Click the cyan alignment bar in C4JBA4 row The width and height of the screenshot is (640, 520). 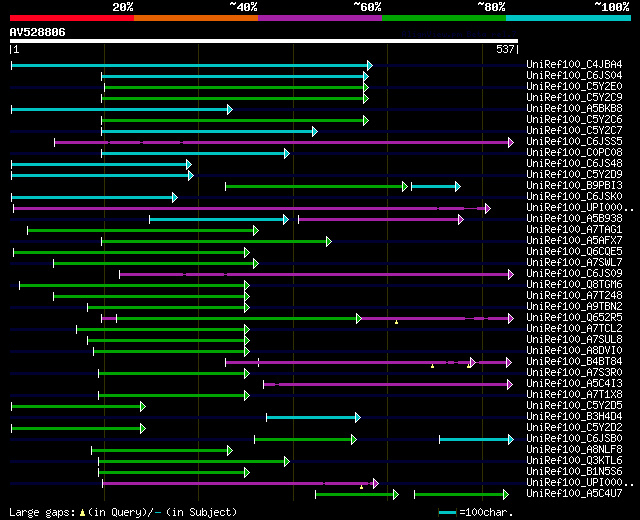192,65
